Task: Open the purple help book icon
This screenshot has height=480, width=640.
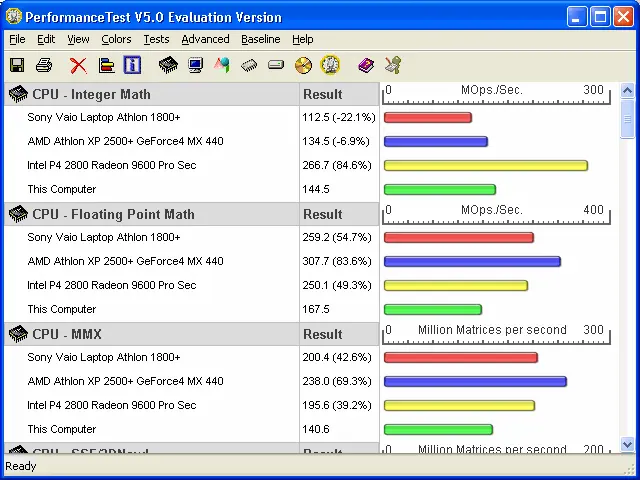Action: coord(366,65)
